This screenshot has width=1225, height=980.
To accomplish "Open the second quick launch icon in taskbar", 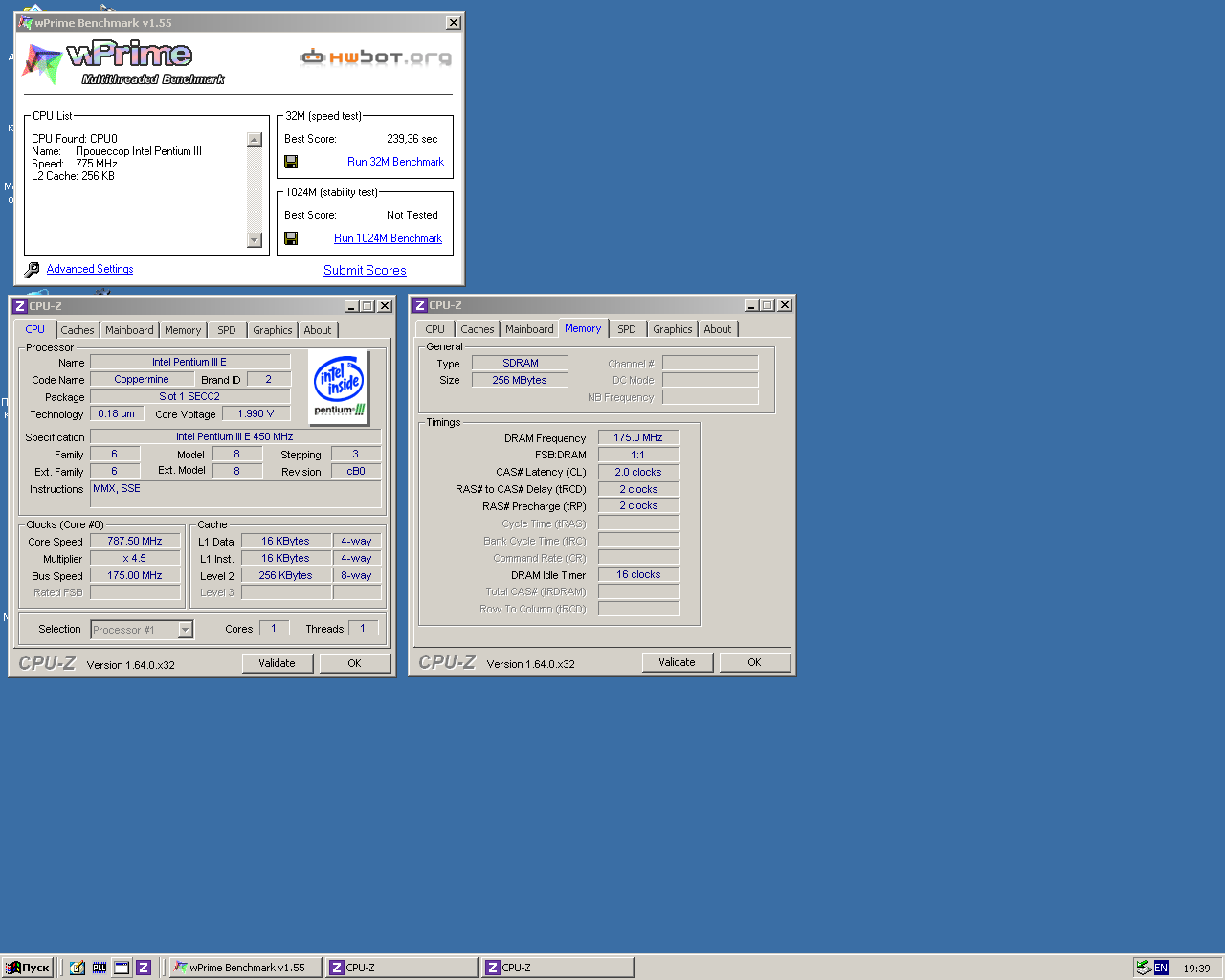I will pos(100,968).
